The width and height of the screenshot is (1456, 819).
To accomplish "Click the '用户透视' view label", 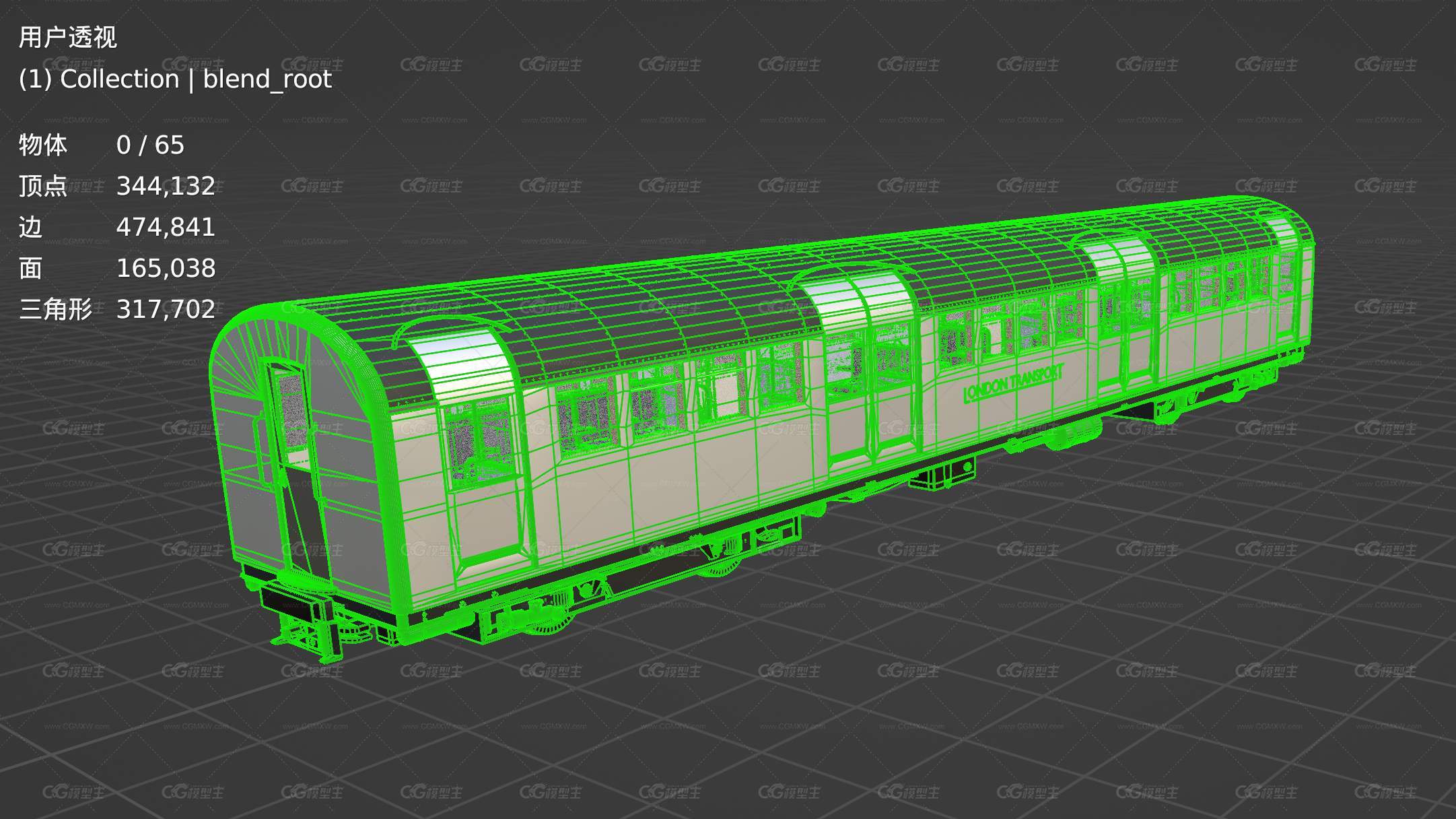I will 68,38.
